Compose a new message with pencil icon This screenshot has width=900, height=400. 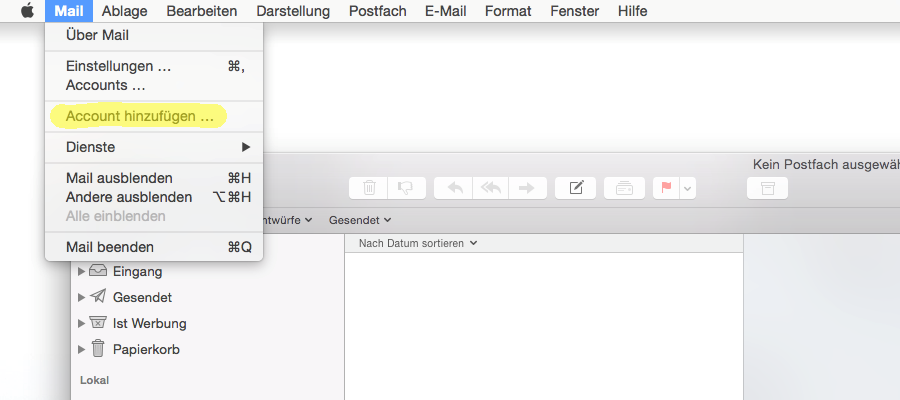point(576,188)
